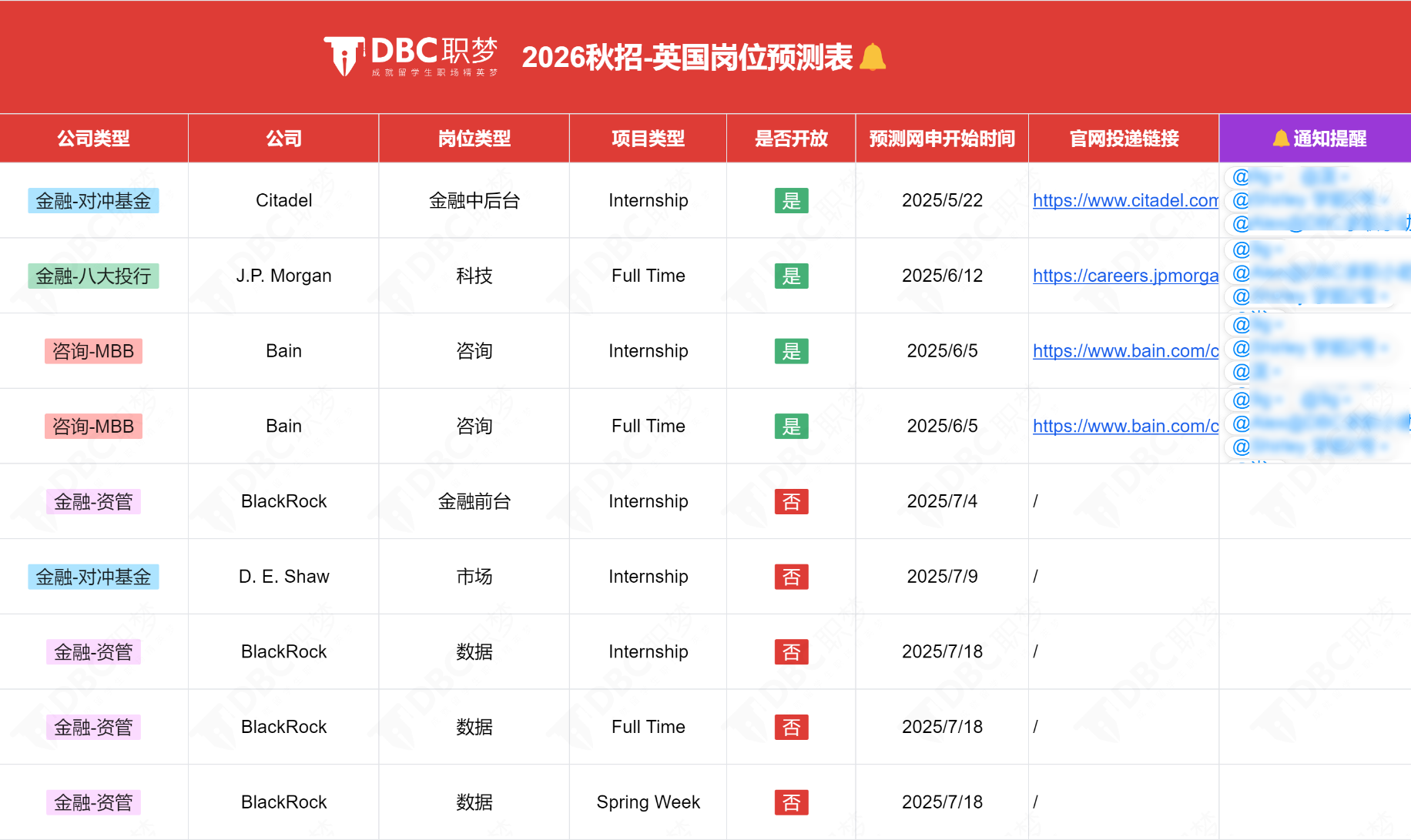Viewport: 1411px width, 840px height.
Task: Open Bain Internship row bain.com link
Action: tap(1125, 351)
